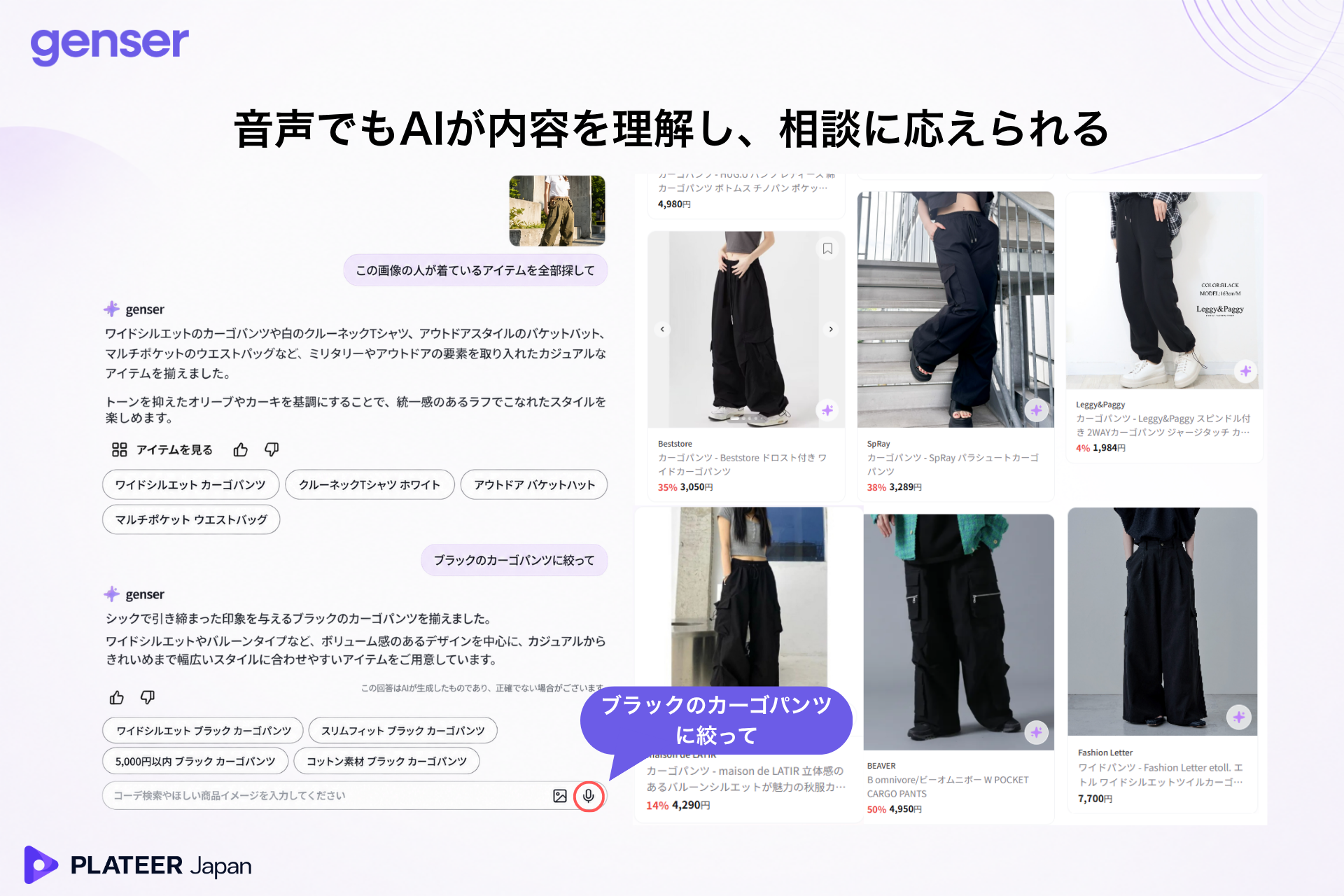The height and width of the screenshot is (896, 1344).
Task: Click the sparkle icon on BEAVER cargo pants
Action: tap(1036, 733)
